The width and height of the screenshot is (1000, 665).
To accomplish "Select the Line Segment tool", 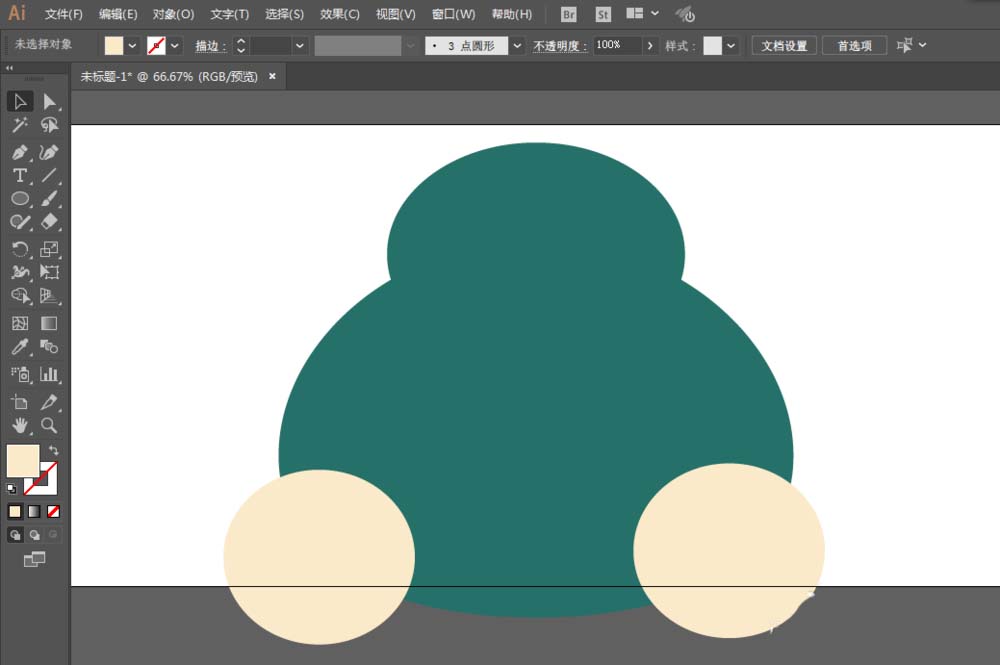I will click(49, 175).
